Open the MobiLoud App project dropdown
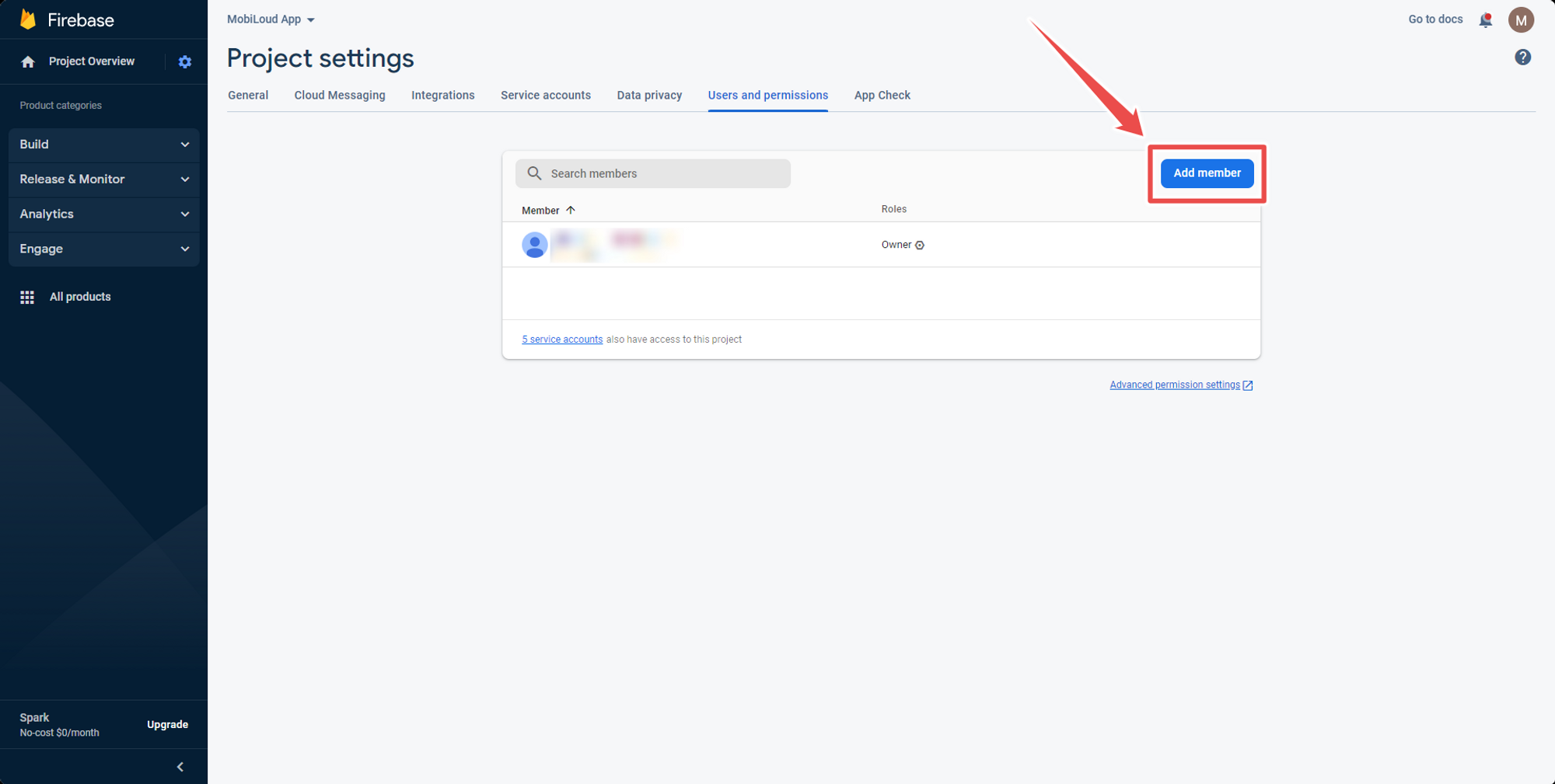The image size is (1555, 784). (x=271, y=19)
